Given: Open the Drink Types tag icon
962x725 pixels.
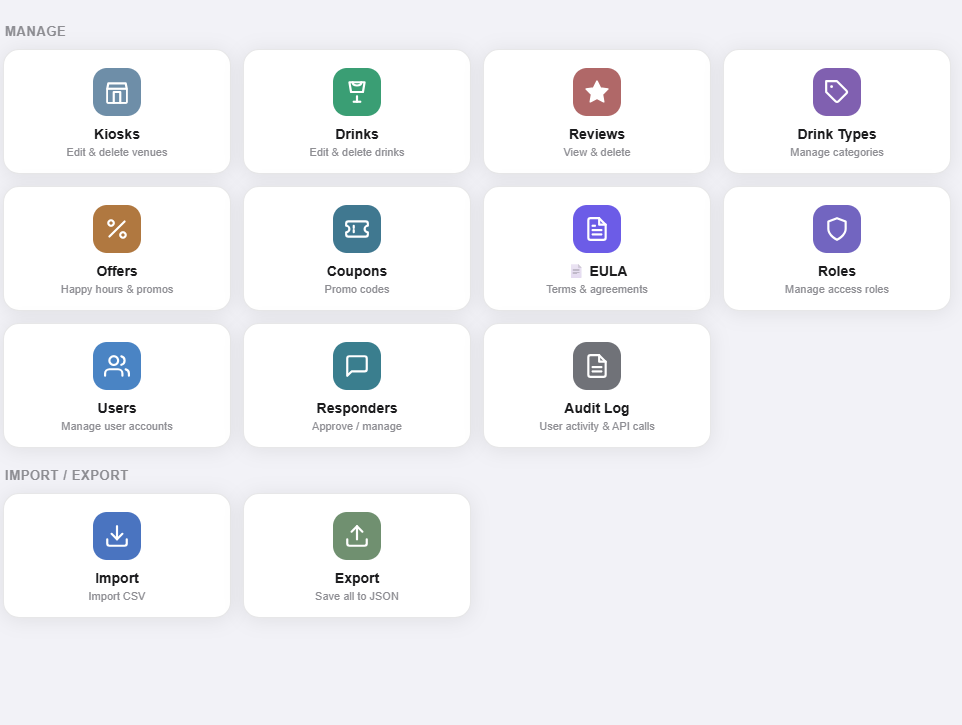Looking at the screenshot, I should 836,92.
